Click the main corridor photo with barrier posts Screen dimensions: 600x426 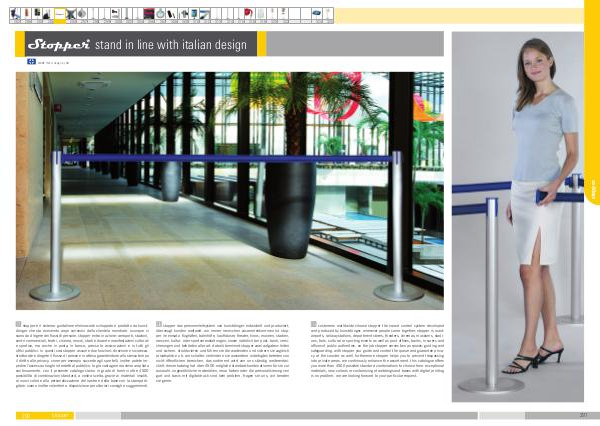pyautogui.click(x=230, y=191)
